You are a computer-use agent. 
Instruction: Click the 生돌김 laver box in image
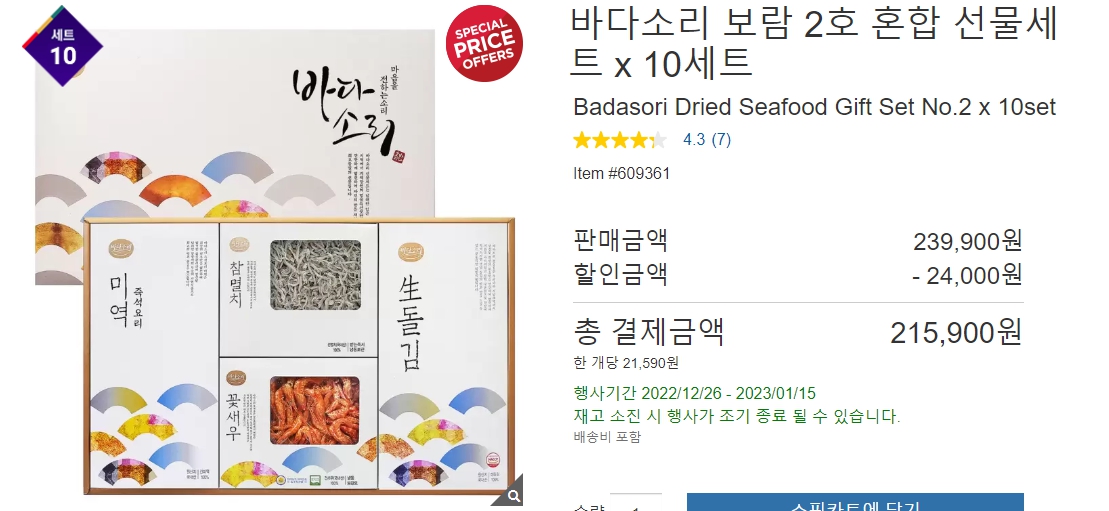point(443,357)
